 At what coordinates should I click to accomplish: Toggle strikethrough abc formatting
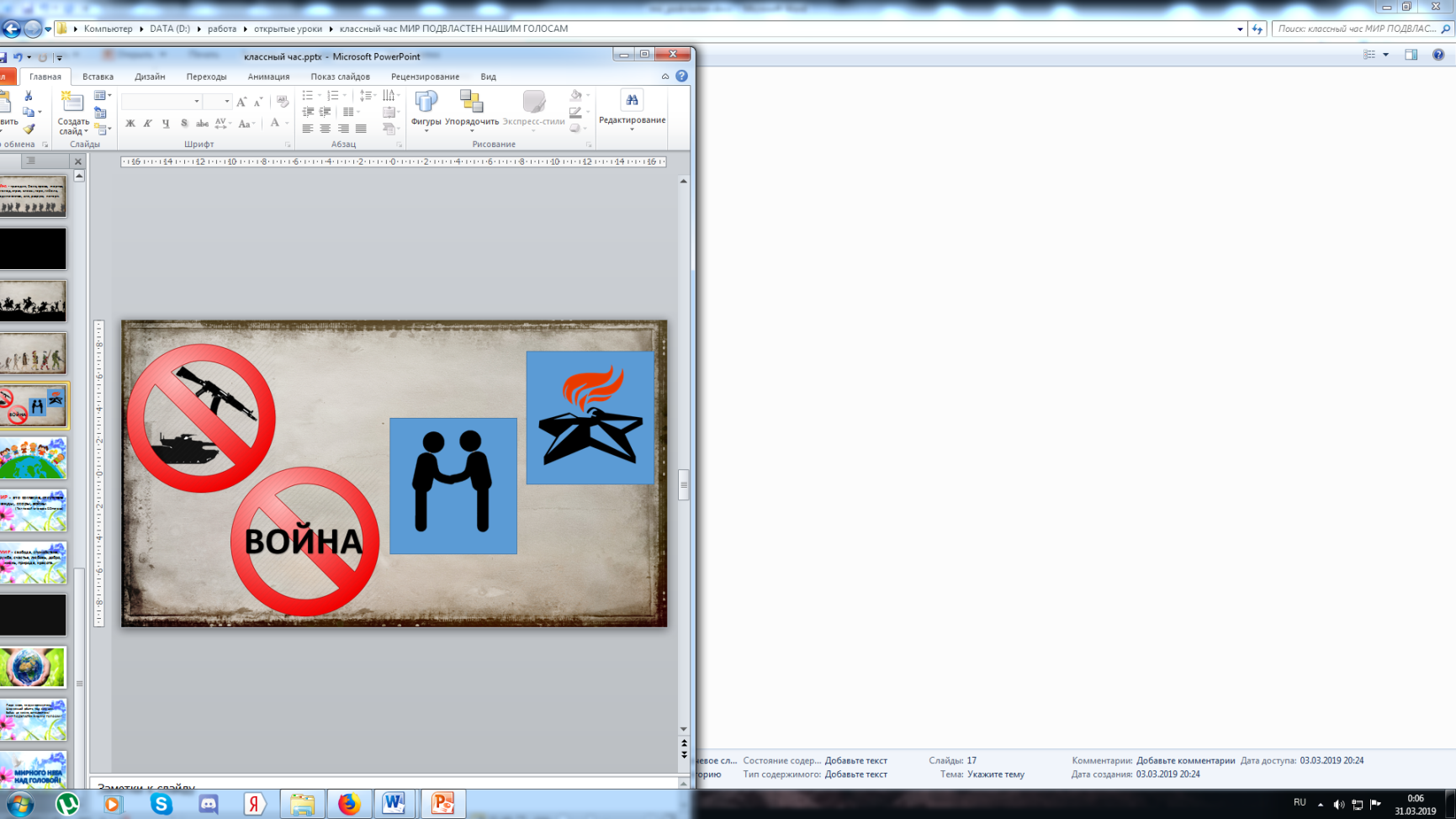tap(202, 124)
